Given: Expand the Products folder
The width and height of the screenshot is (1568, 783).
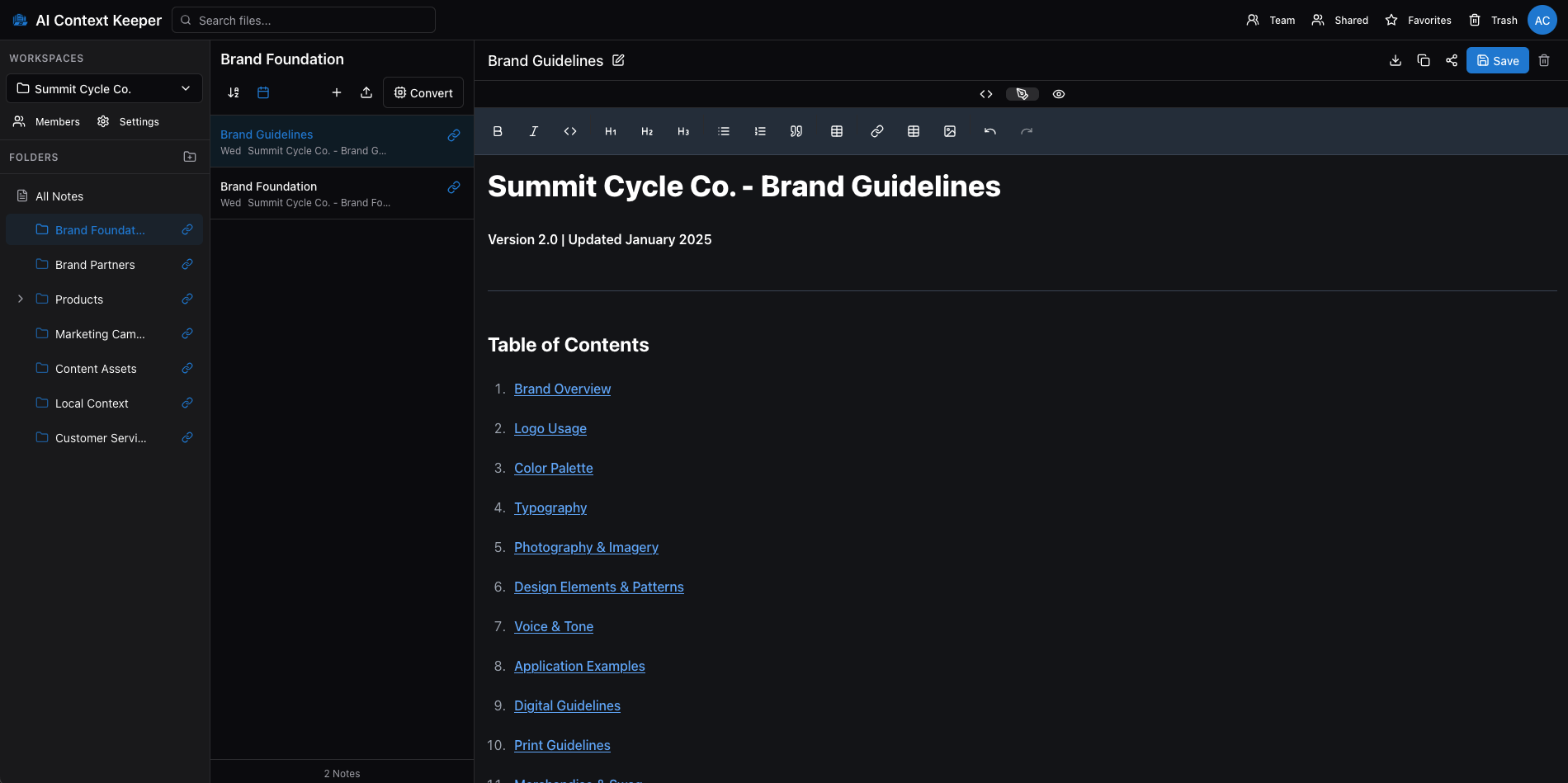Looking at the screenshot, I should click(x=21, y=300).
